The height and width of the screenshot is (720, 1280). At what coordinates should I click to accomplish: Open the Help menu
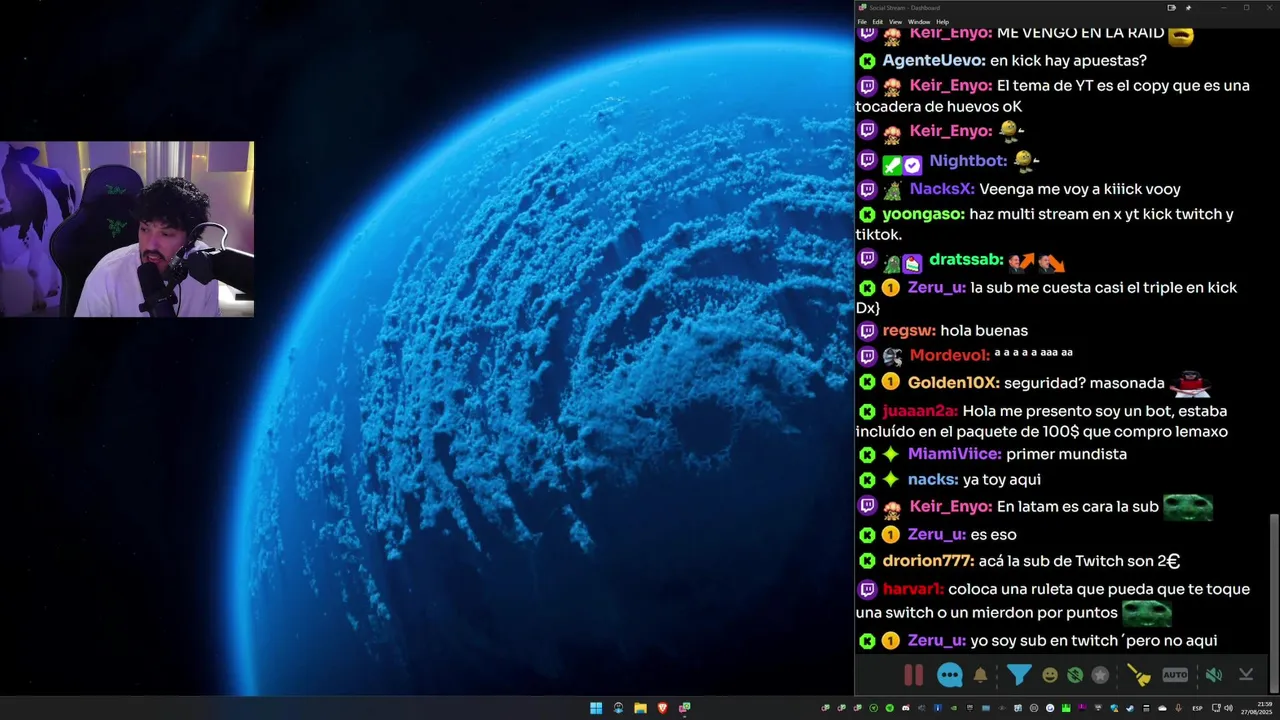click(942, 21)
